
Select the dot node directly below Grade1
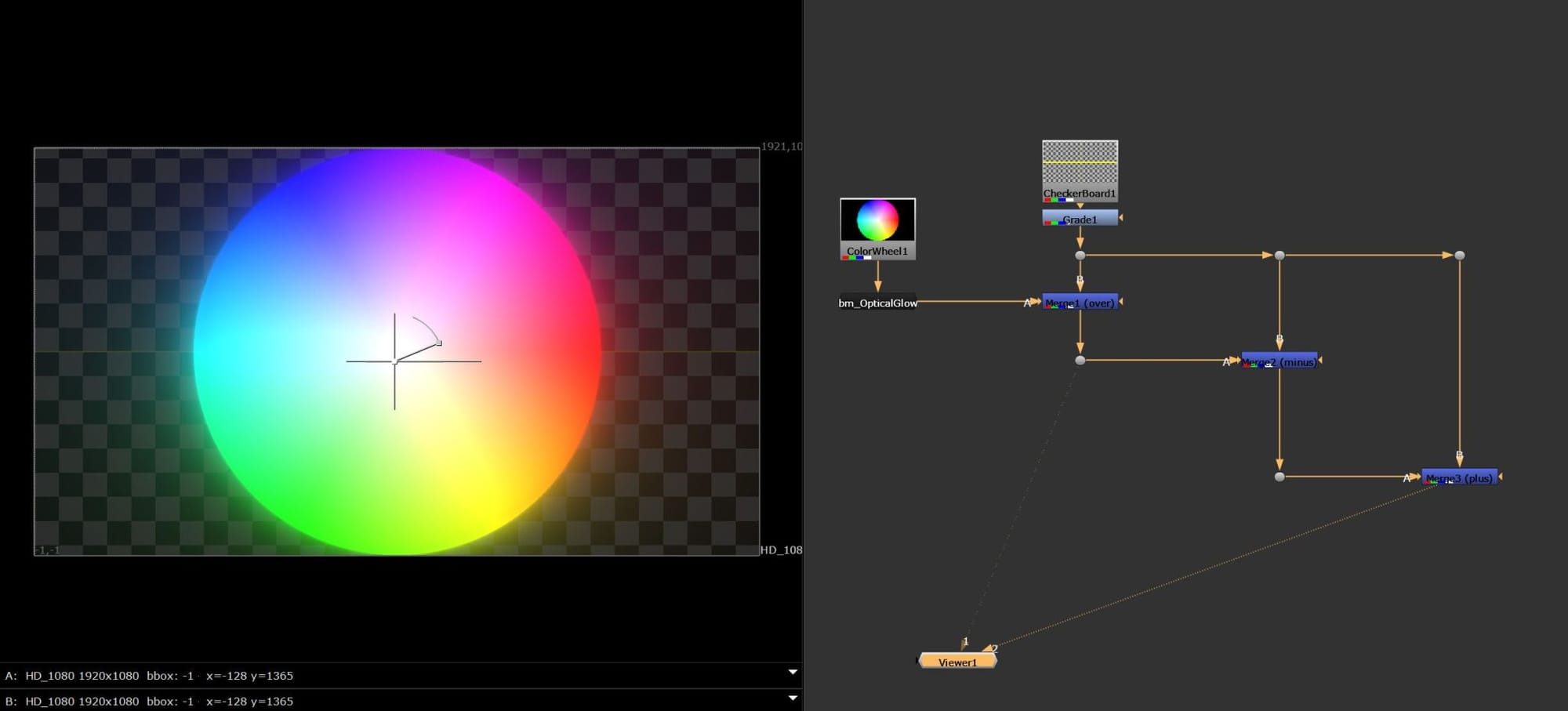(x=1080, y=256)
